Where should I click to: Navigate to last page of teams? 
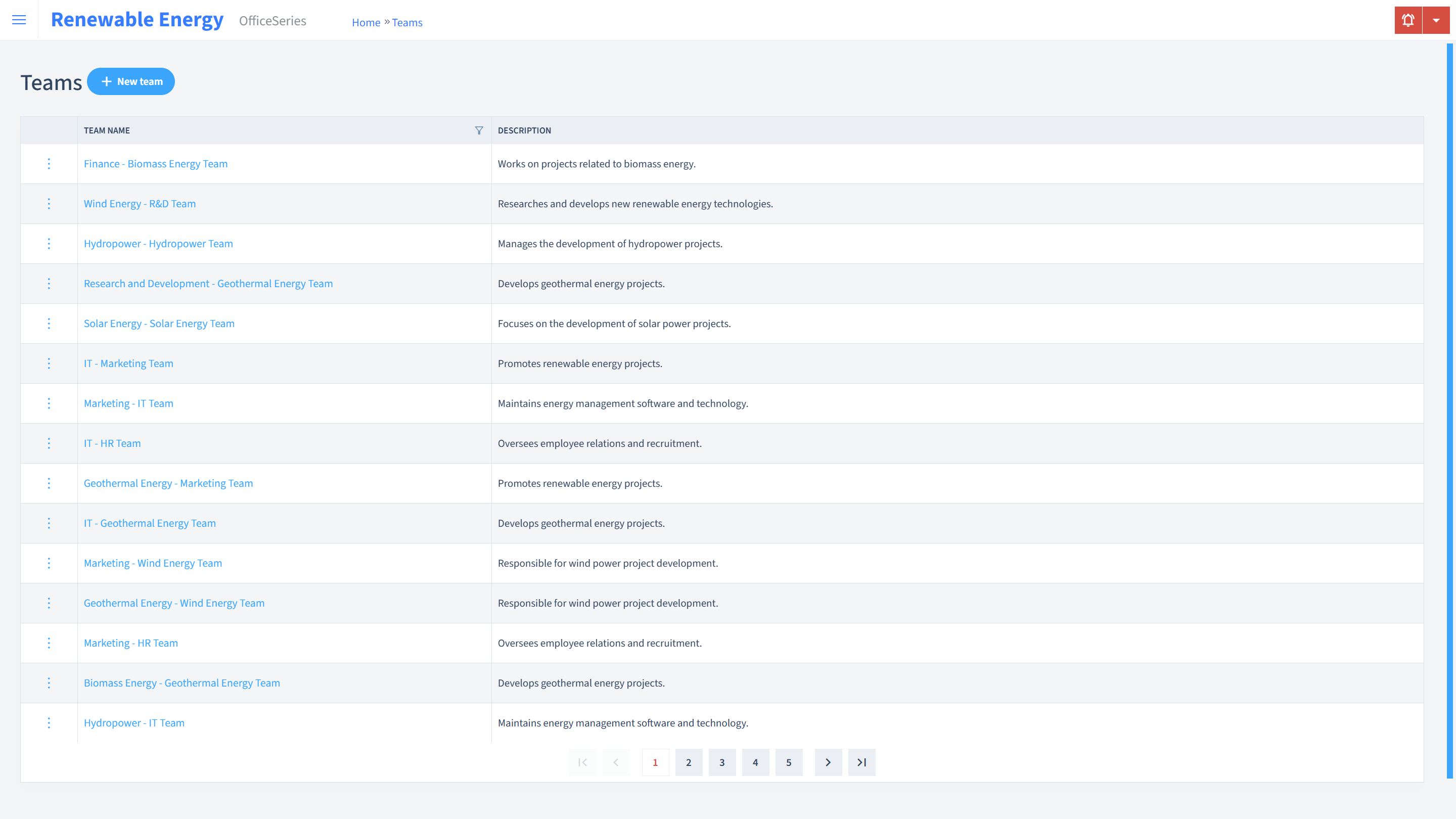coord(862,762)
